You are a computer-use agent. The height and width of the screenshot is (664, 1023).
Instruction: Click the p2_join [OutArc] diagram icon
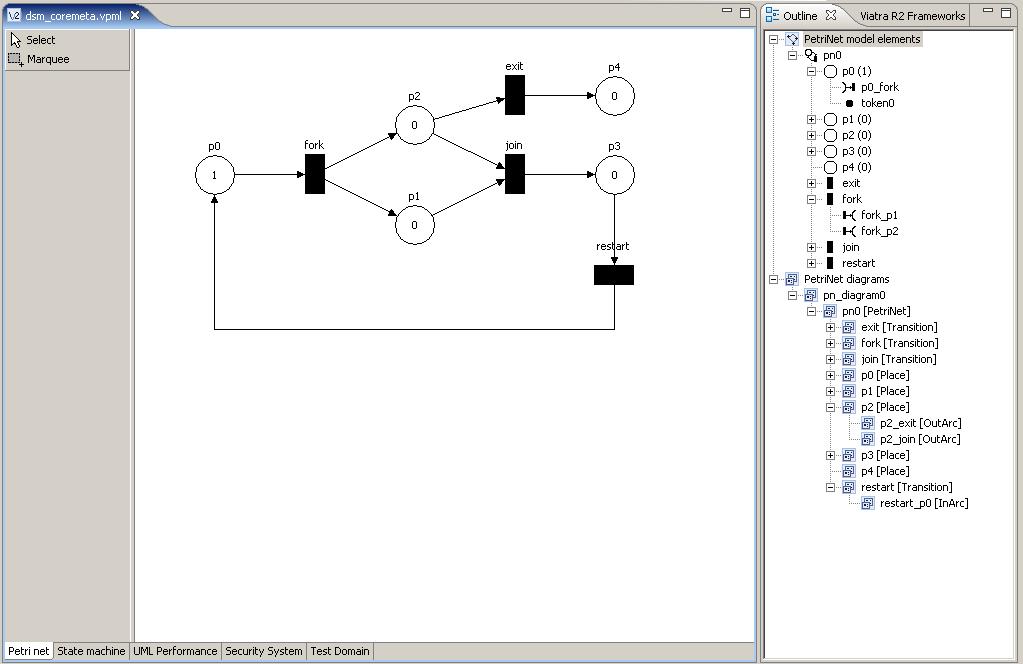[x=868, y=440]
